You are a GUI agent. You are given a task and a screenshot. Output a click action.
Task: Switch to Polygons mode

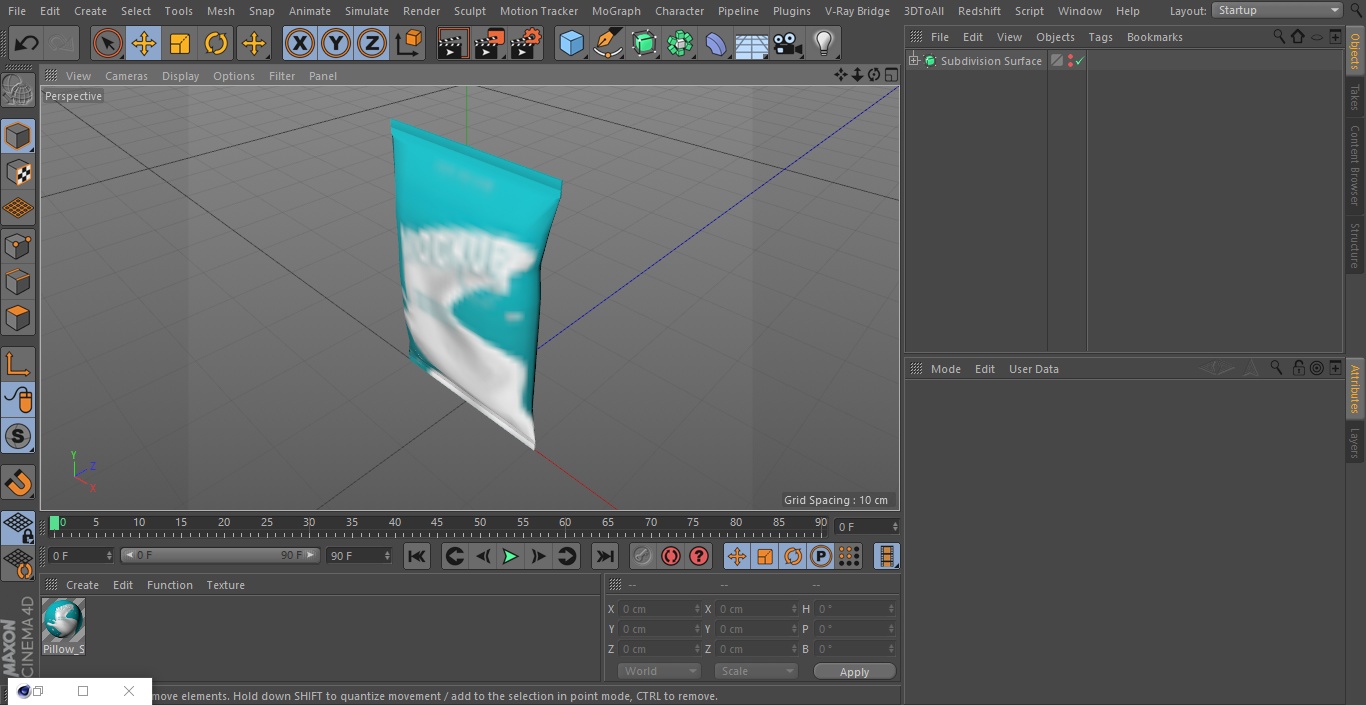[x=18, y=318]
